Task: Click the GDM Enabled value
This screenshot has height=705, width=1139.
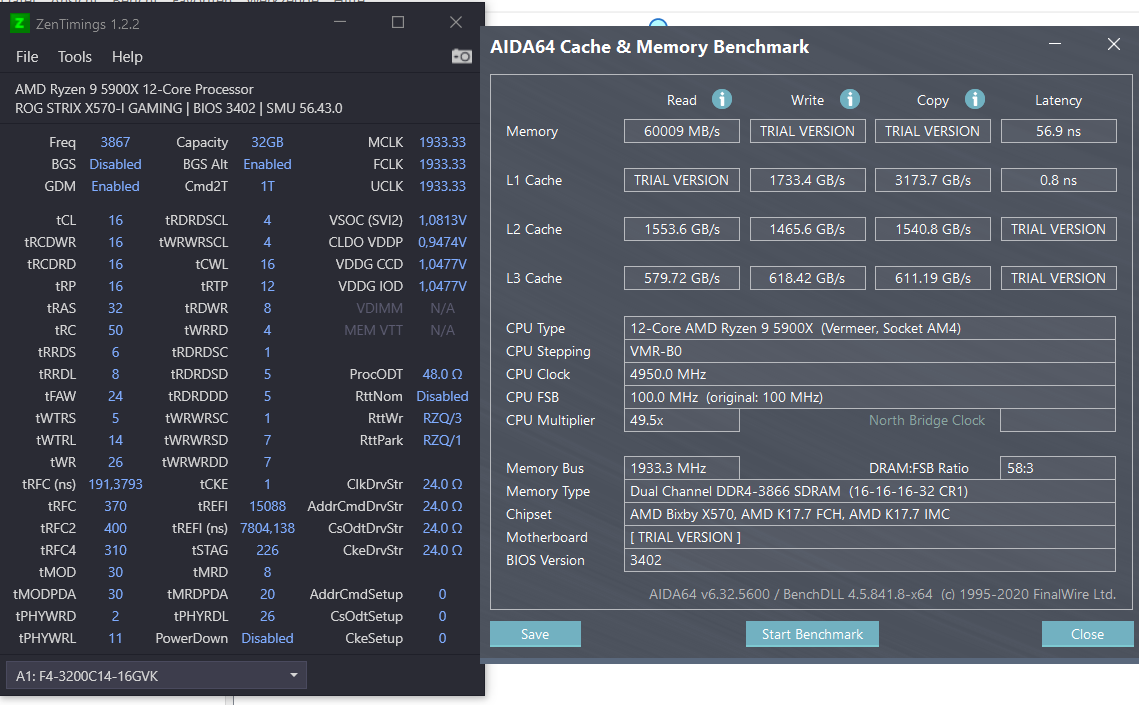Action: (x=115, y=187)
